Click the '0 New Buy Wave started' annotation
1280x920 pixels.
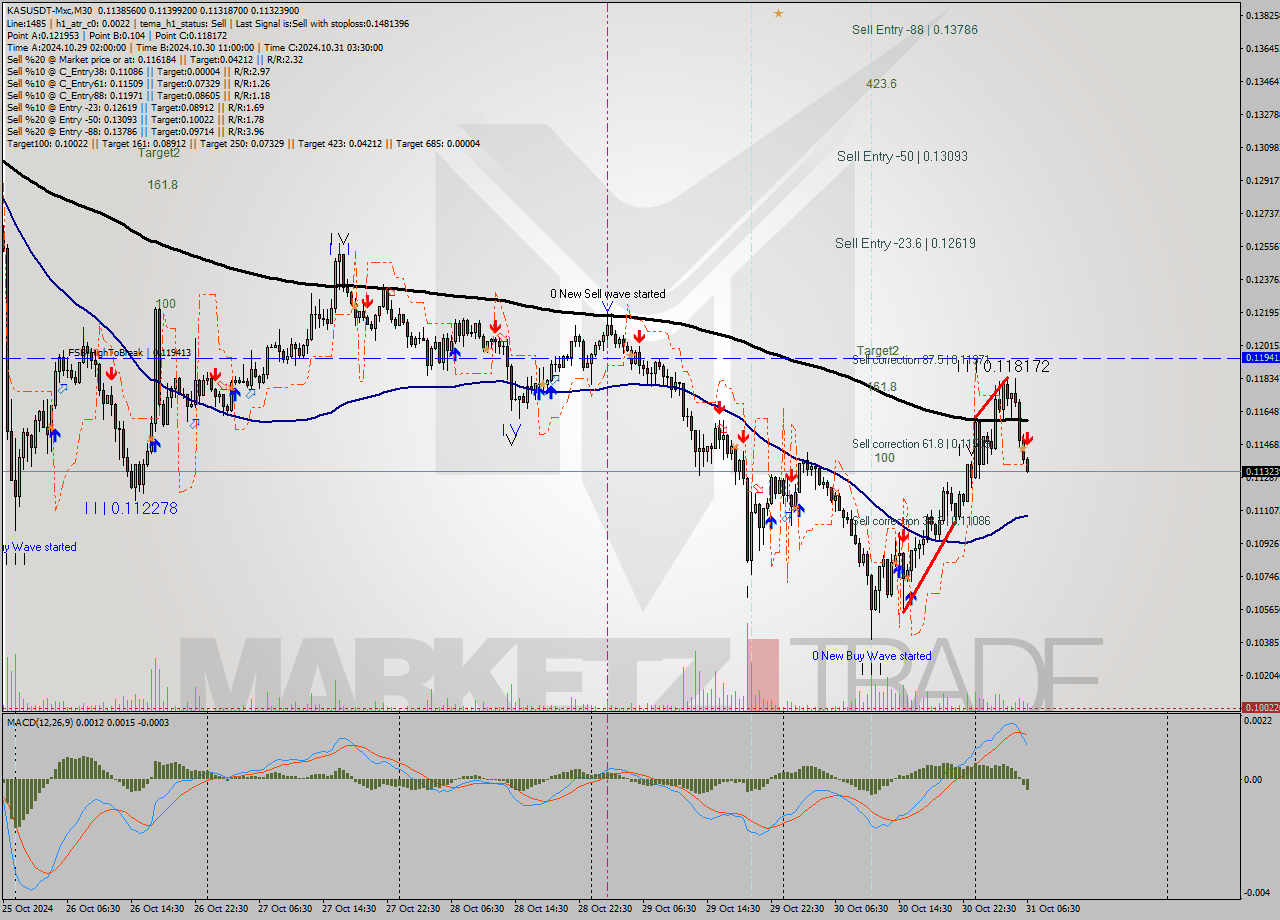coord(871,656)
